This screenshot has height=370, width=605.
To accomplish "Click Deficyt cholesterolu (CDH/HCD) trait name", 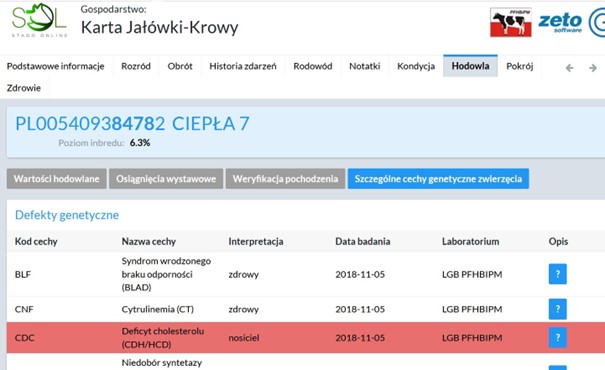I will (163, 338).
